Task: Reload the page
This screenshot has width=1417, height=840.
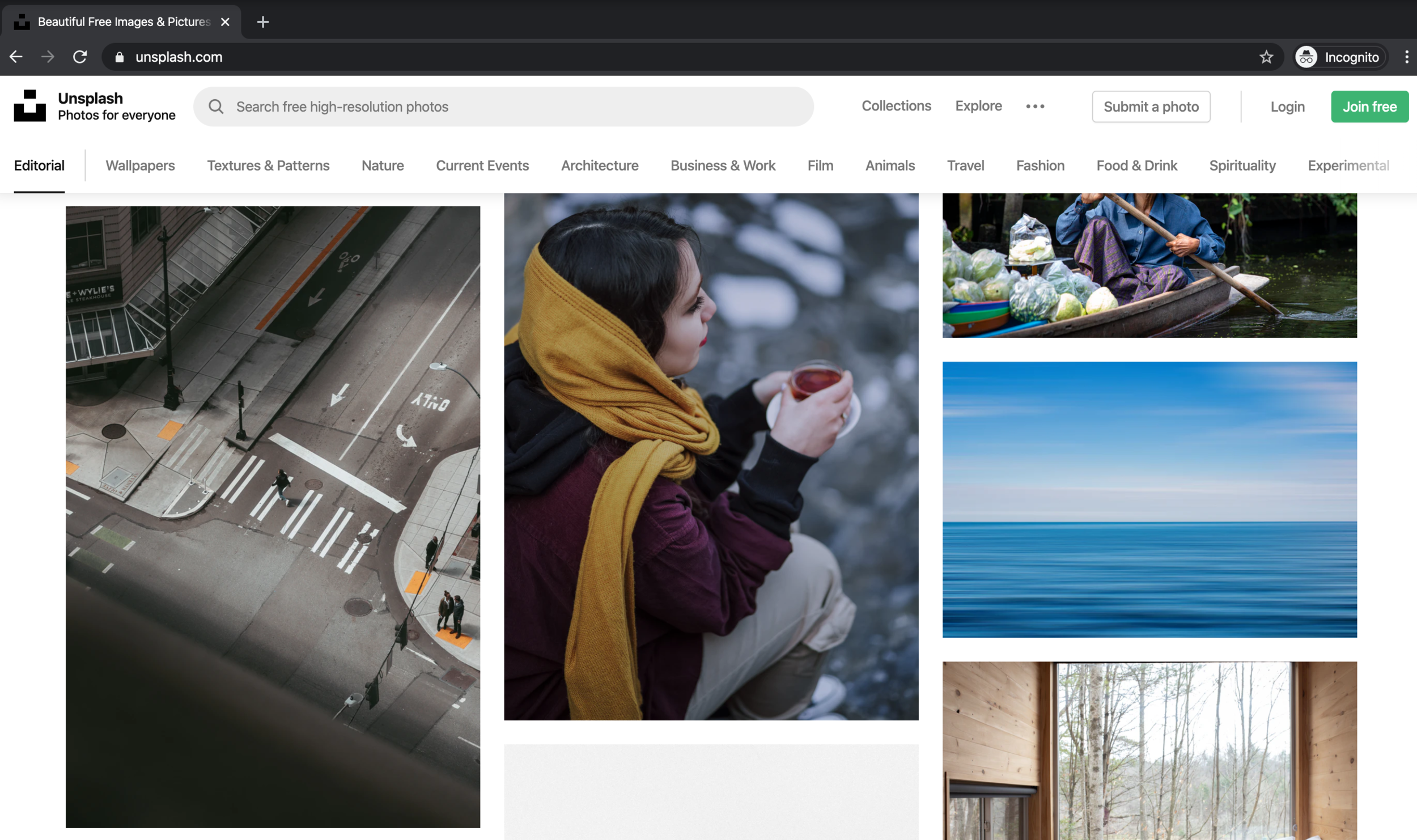Action: click(x=80, y=57)
